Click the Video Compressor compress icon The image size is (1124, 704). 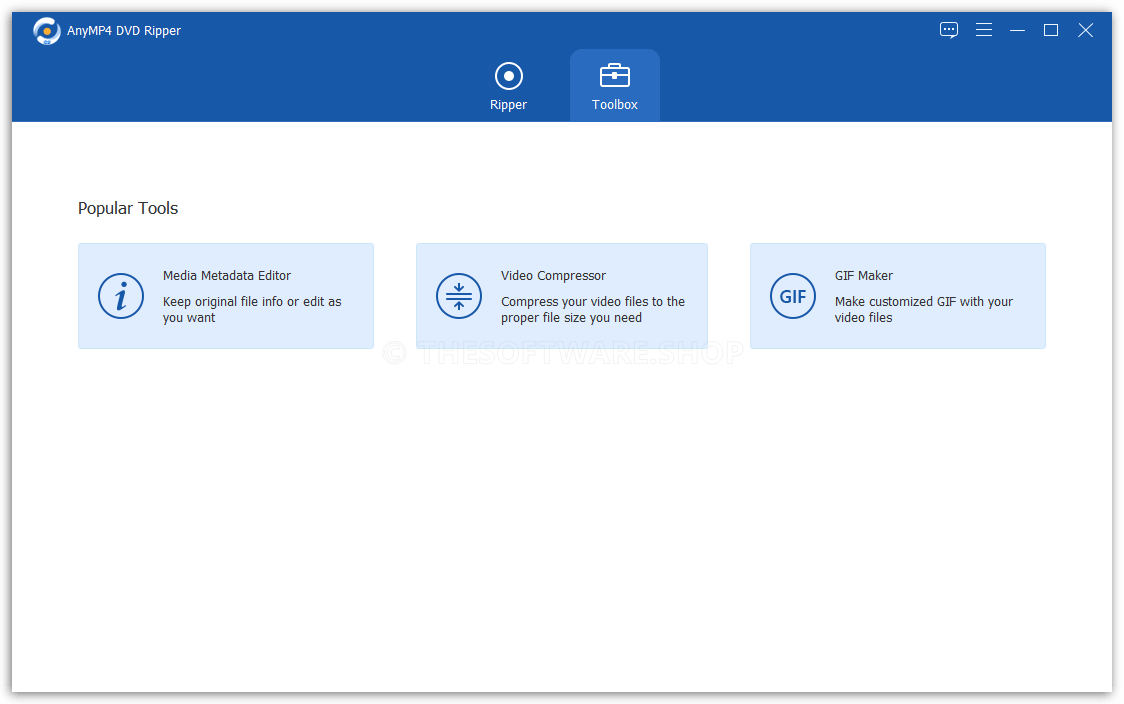pyautogui.click(x=459, y=296)
